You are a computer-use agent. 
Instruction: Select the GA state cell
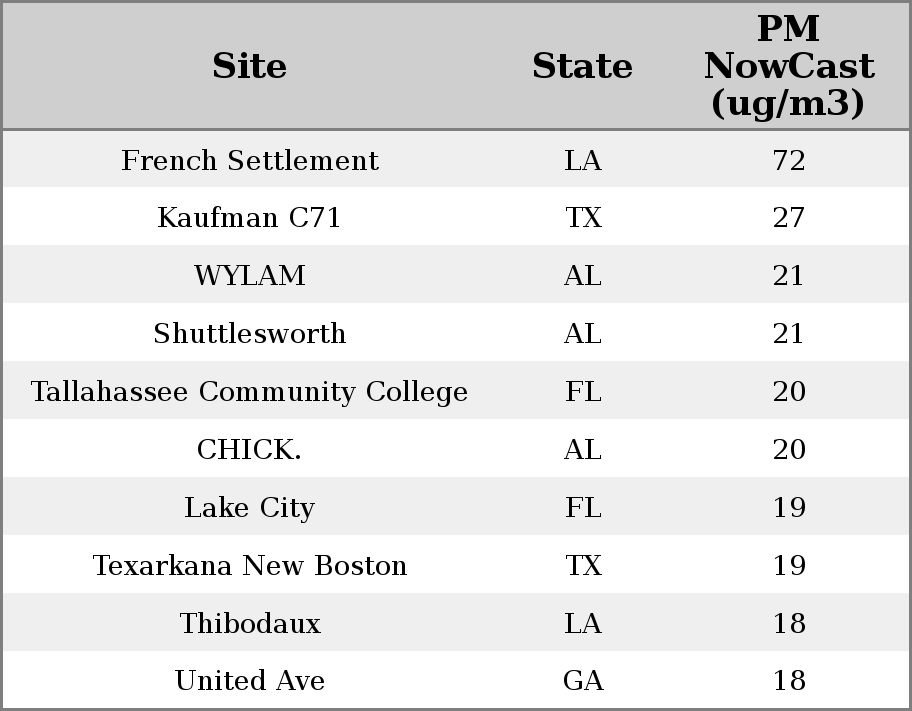pos(582,681)
